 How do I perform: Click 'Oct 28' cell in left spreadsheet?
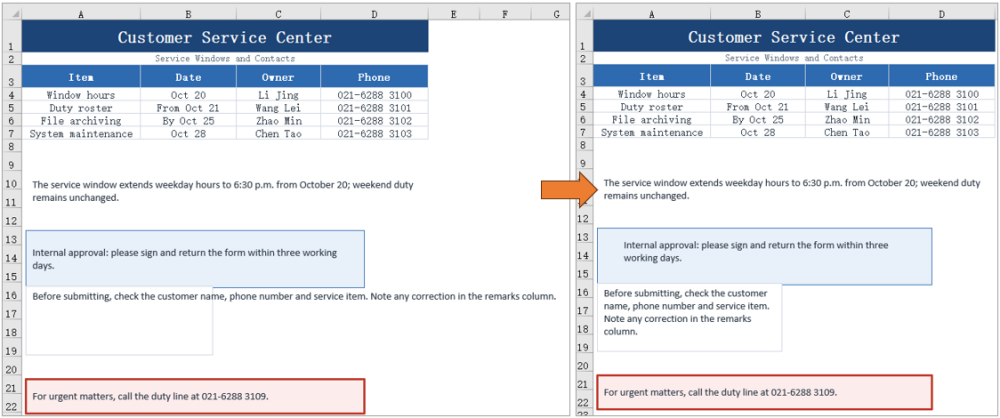coord(188,133)
